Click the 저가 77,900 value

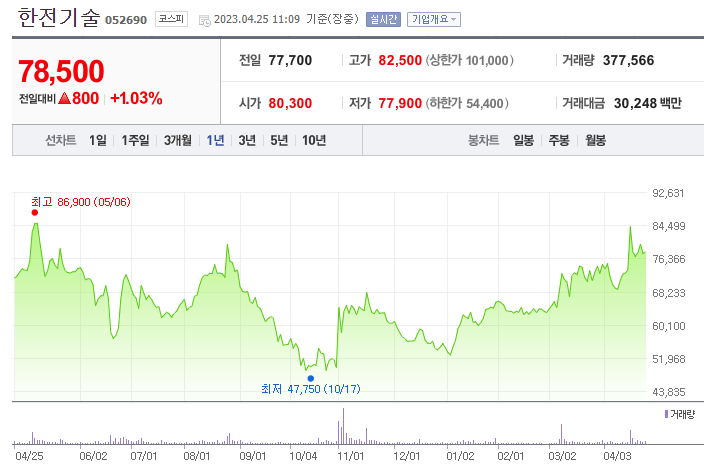pyautogui.click(x=400, y=103)
